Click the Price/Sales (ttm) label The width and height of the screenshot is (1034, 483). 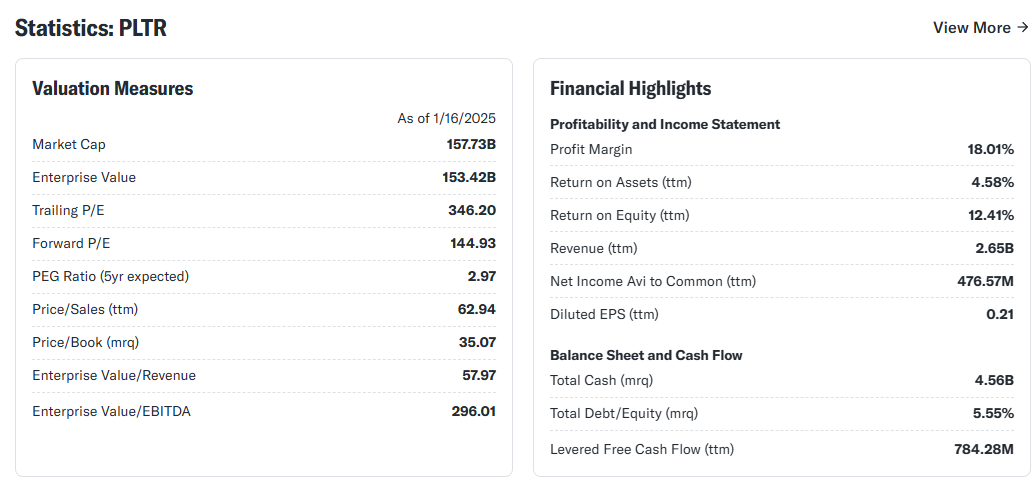pyautogui.click(x=85, y=309)
